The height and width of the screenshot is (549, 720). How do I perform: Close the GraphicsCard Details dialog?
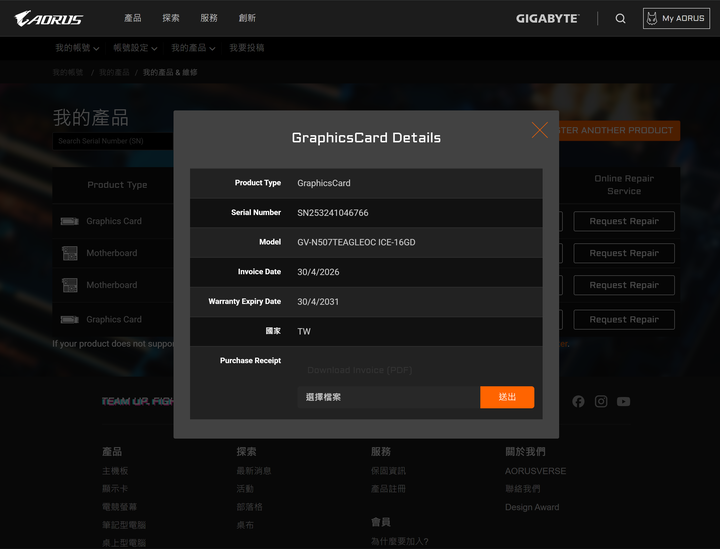540,130
